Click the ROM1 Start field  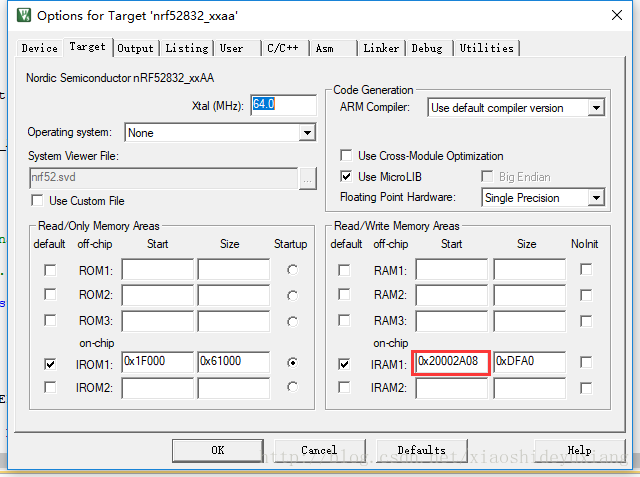pyautogui.click(x=158, y=269)
